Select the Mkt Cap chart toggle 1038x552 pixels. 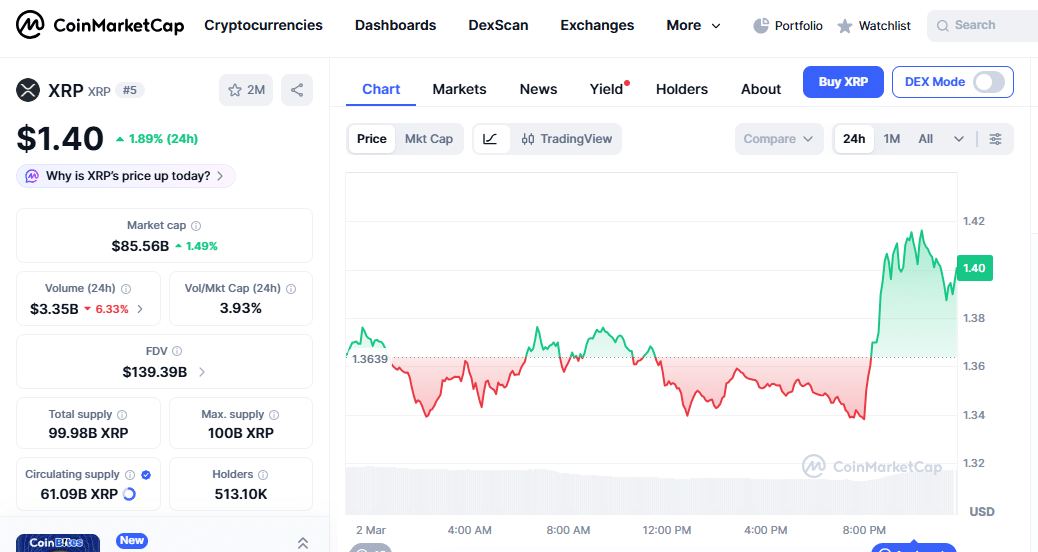pos(429,139)
